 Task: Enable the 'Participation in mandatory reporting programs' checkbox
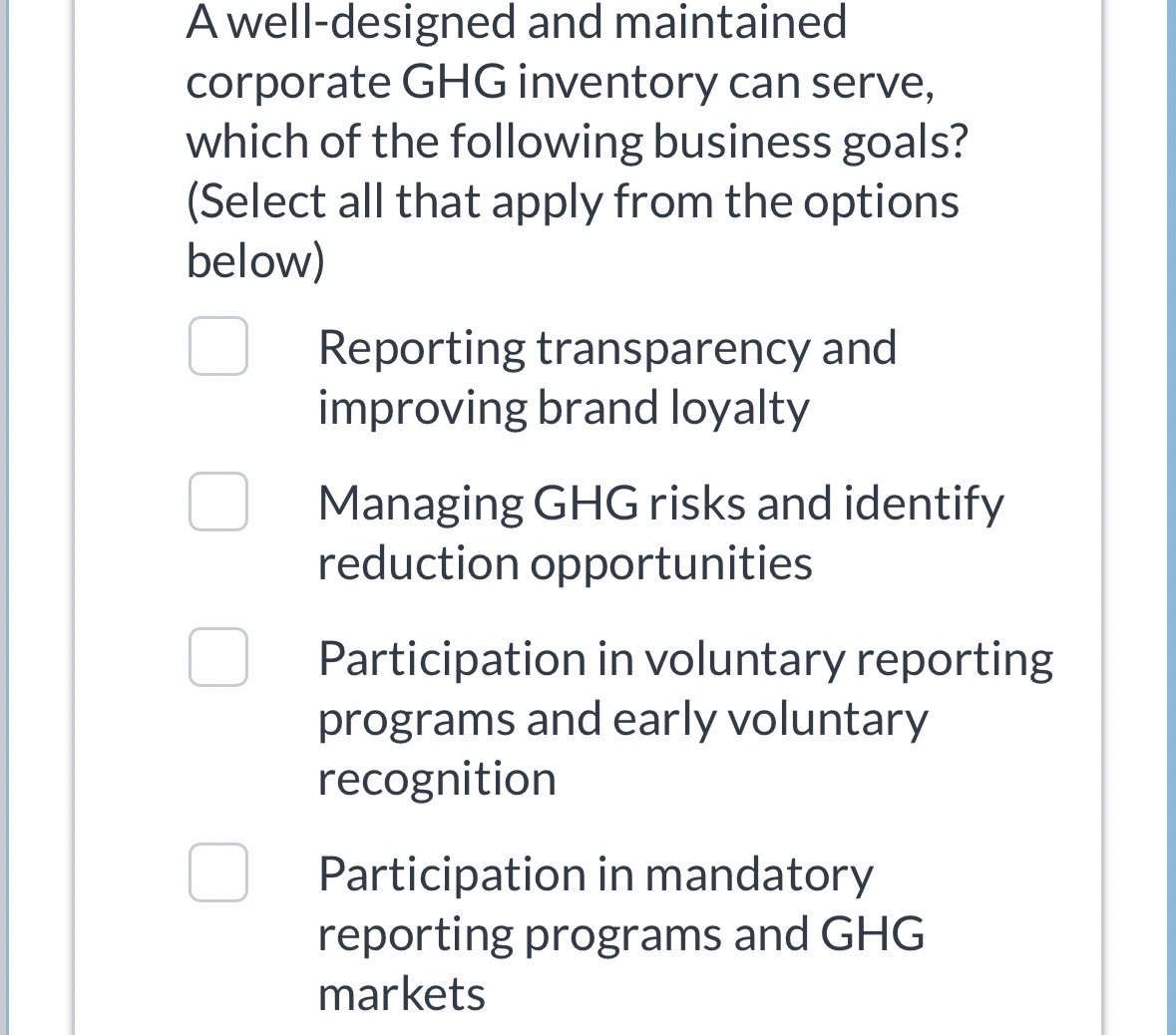(x=218, y=872)
